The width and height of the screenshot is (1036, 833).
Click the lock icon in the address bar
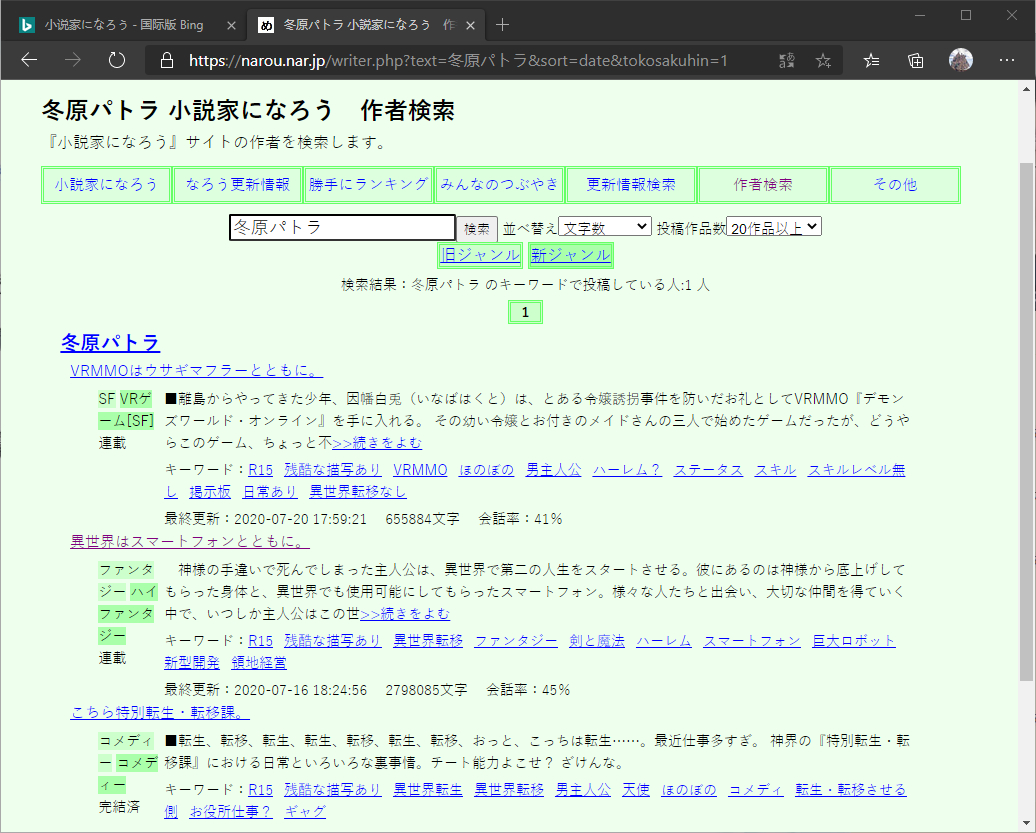[x=167, y=61]
